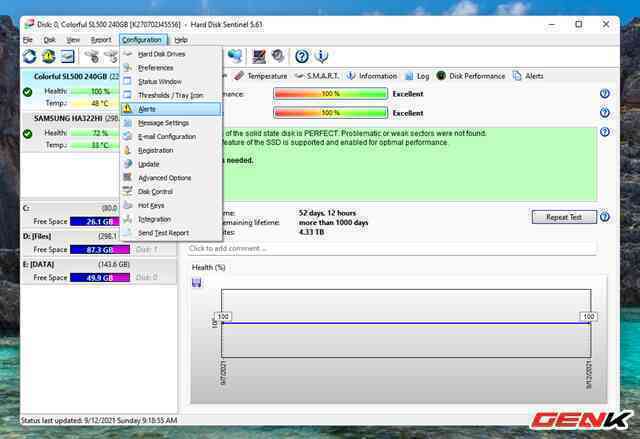Screen dimensions: 640x439
Task: Open the View menu
Action: click(73, 40)
